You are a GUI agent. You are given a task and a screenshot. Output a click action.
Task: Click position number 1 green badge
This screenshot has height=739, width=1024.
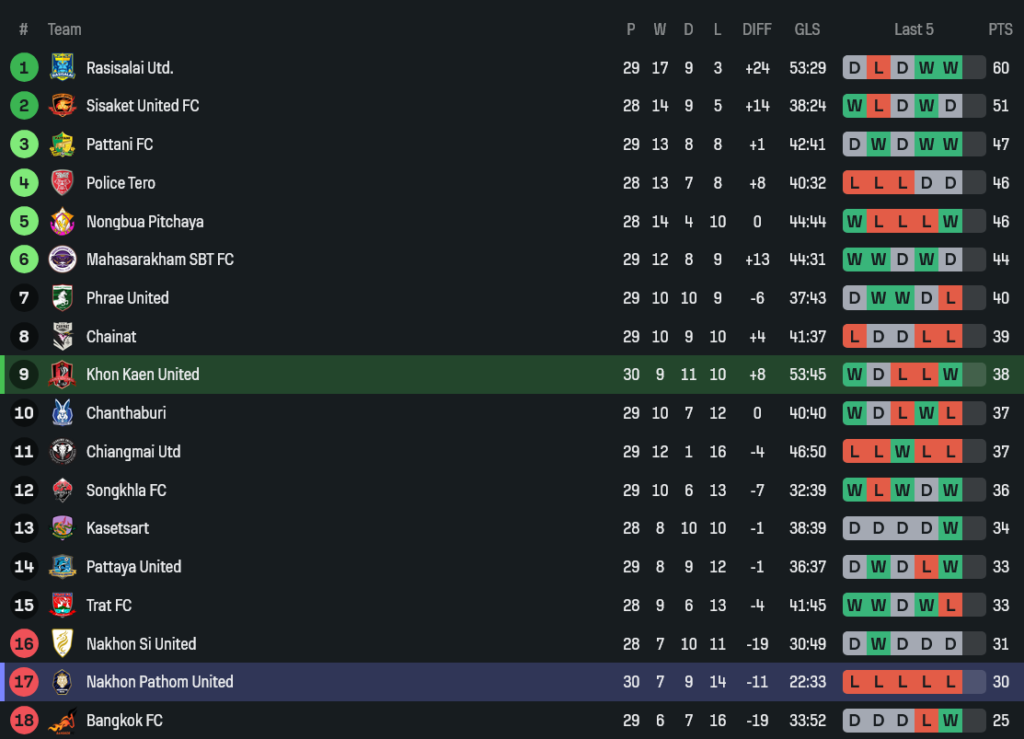click(x=24, y=67)
